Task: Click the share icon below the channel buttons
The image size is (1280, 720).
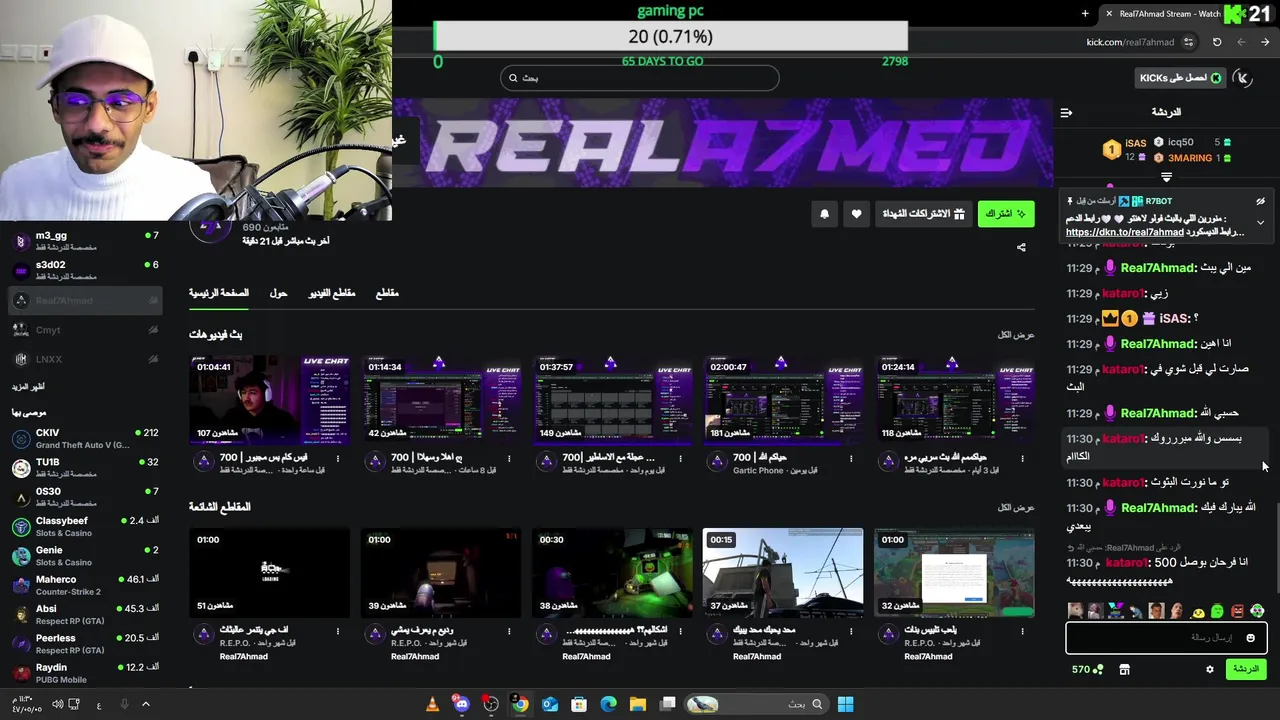Action: point(1021,247)
